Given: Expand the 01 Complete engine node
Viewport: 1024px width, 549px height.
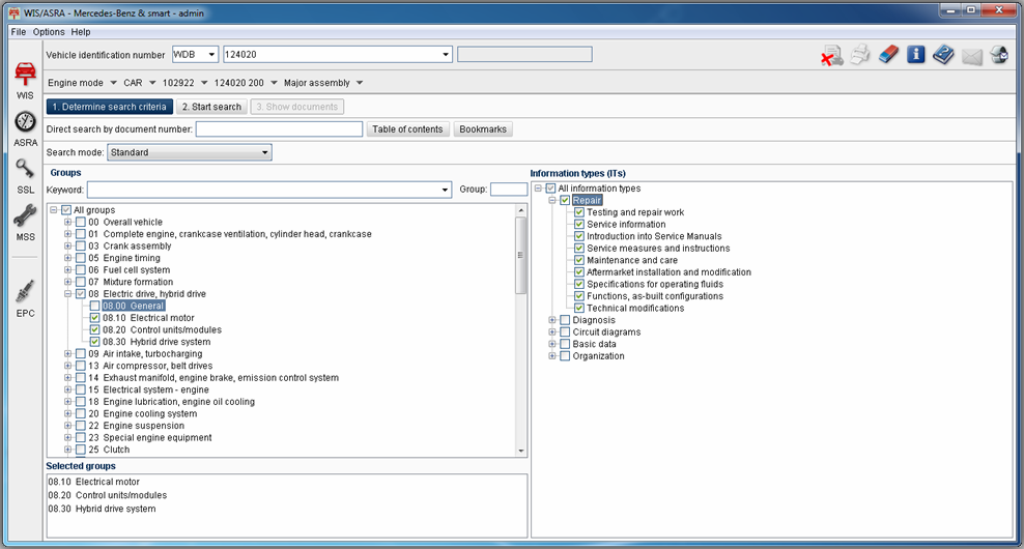Looking at the screenshot, I should 67,234.
